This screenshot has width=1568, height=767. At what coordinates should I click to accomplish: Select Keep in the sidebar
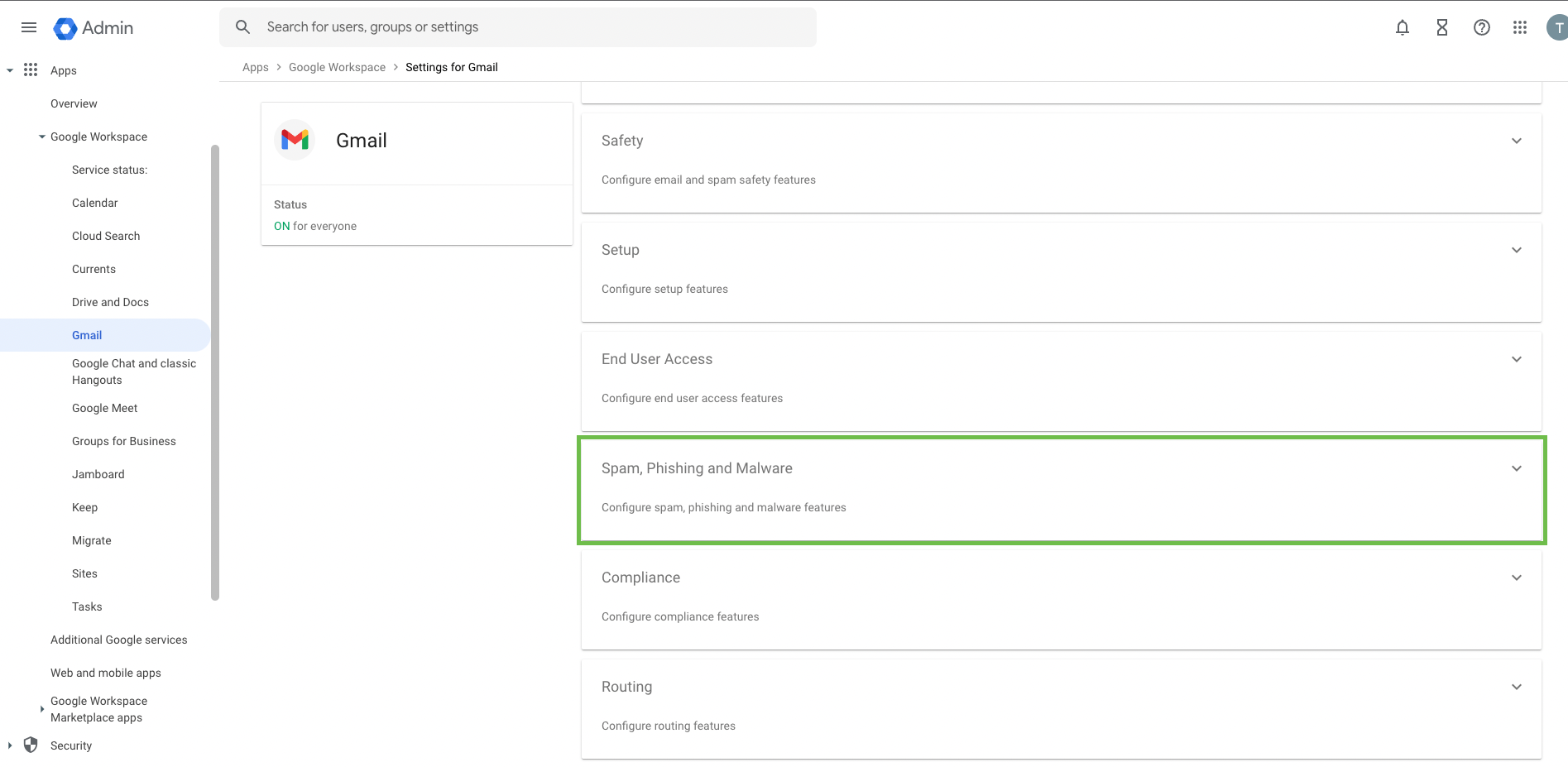84,507
